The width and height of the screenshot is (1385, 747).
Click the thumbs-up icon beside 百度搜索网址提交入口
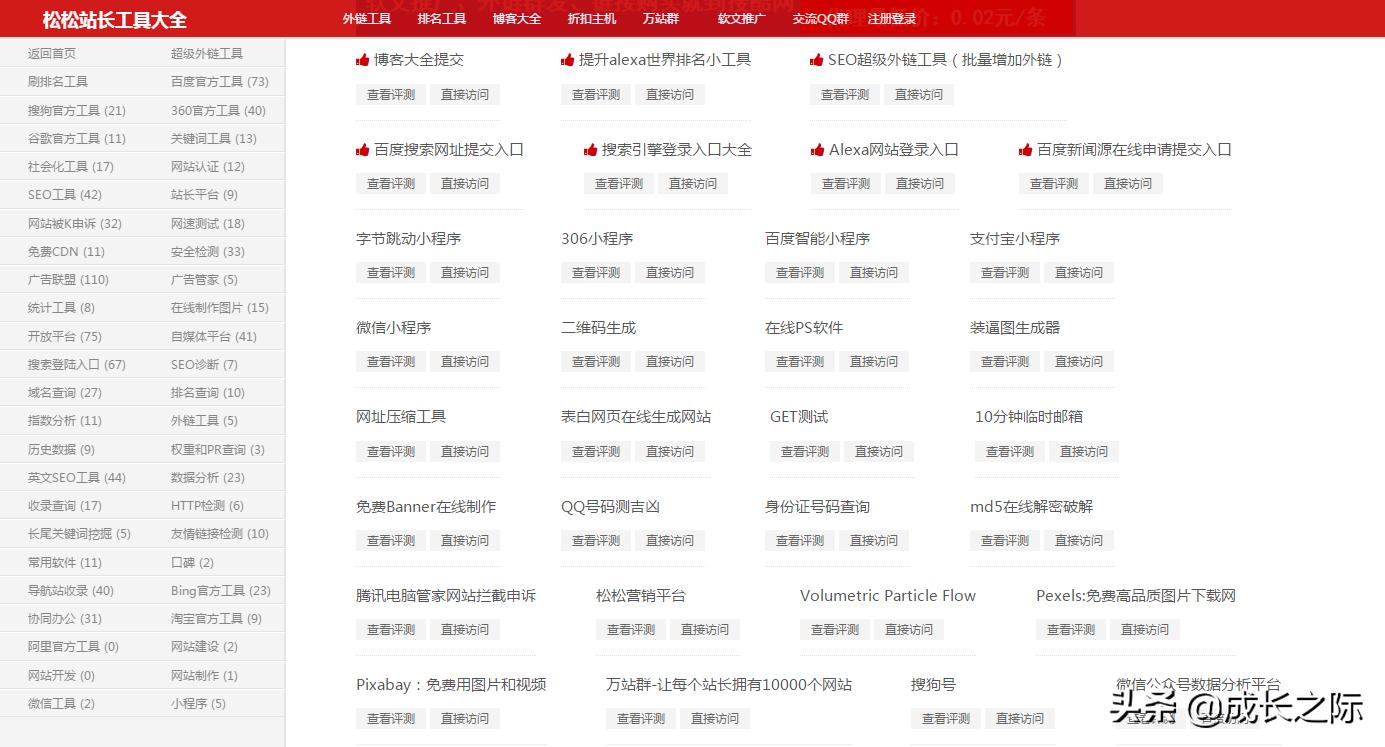coord(363,149)
